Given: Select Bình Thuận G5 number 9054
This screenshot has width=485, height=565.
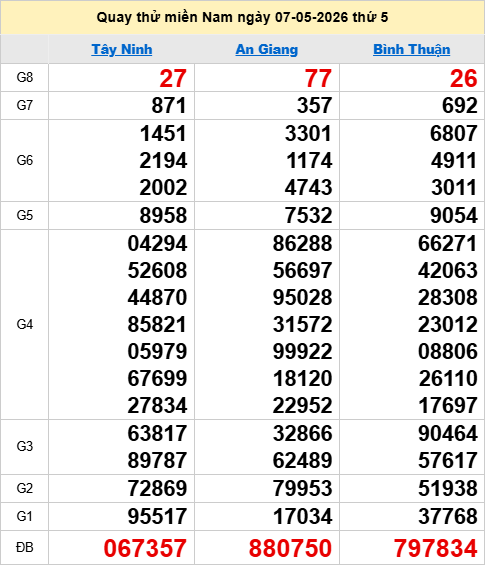Looking at the screenshot, I should (x=454, y=215).
